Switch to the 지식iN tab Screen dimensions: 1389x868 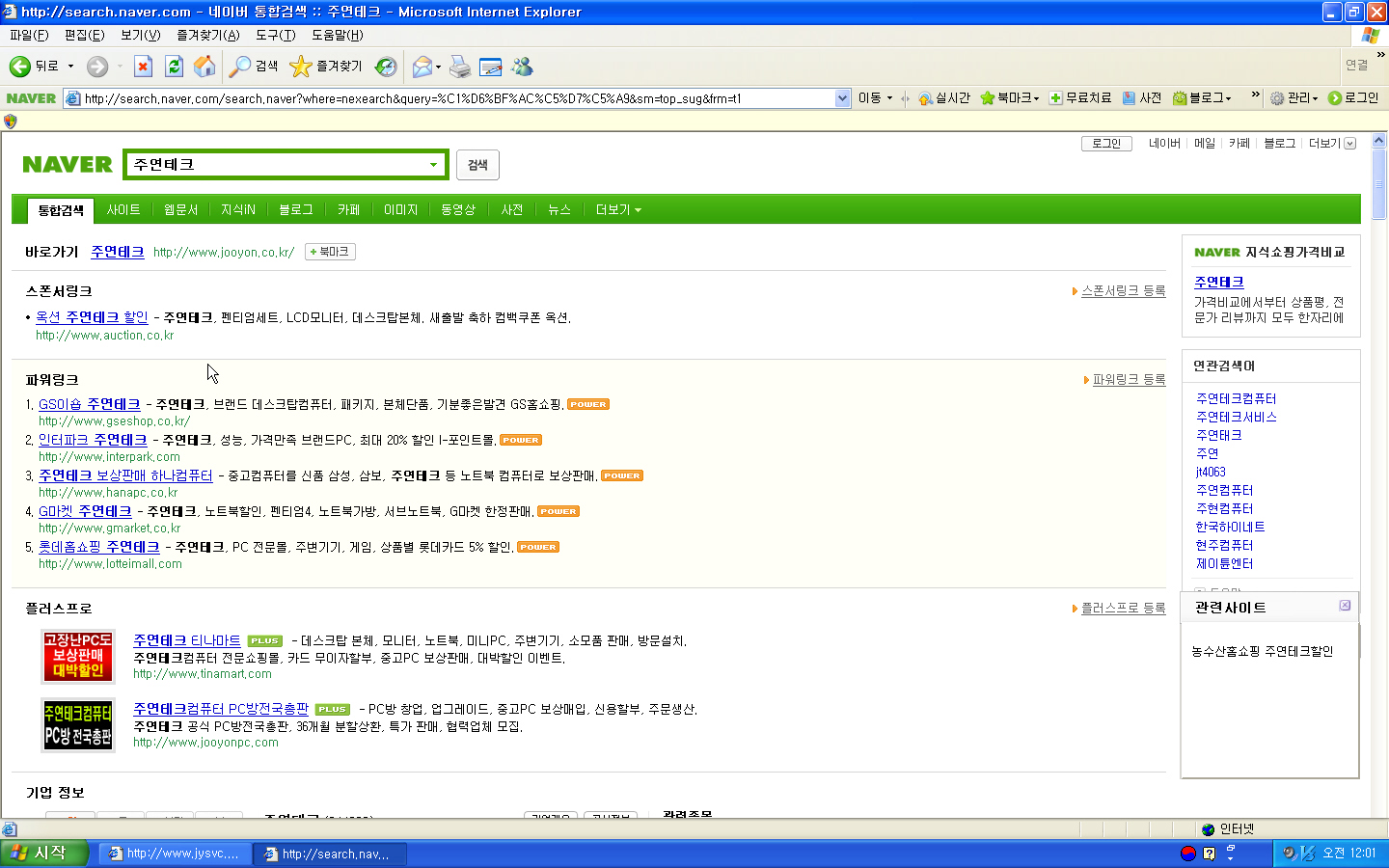coord(238,209)
